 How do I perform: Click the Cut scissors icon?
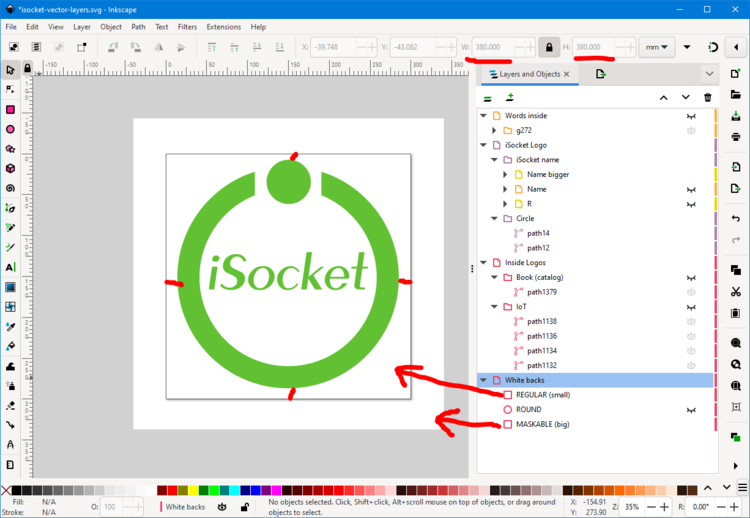click(x=736, y=291)
